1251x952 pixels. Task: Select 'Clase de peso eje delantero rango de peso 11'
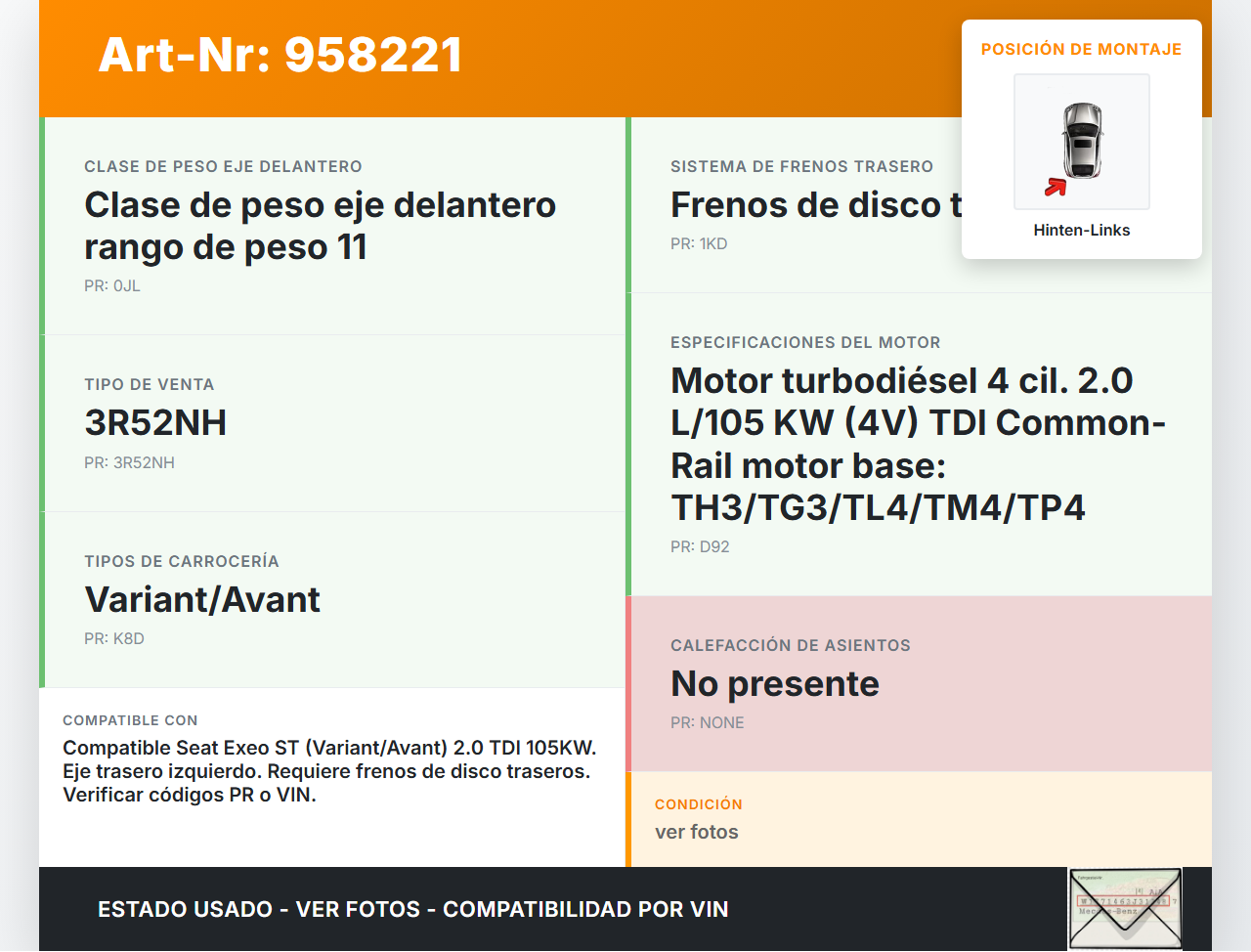click(x=321, y=226)
